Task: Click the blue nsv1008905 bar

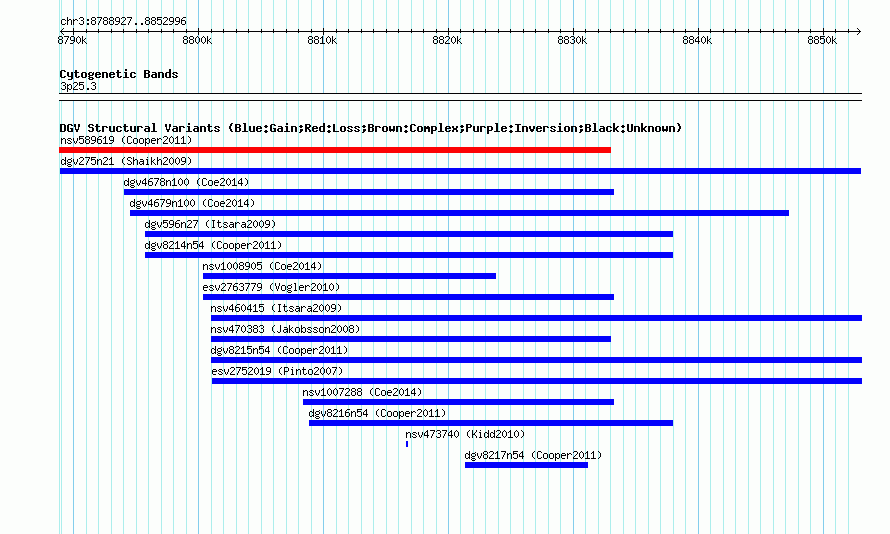Action: click(x=350, y=276)
